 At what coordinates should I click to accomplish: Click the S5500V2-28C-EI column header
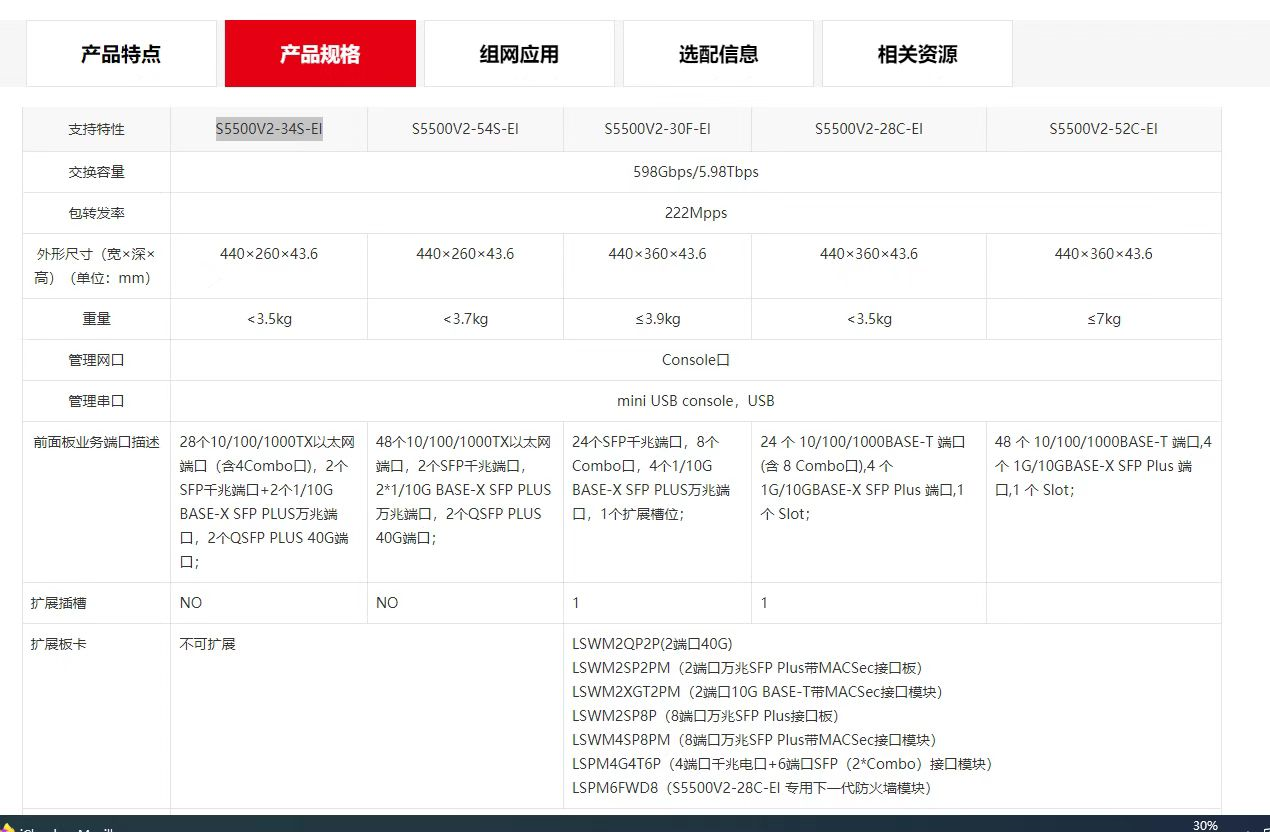(868, 129)
